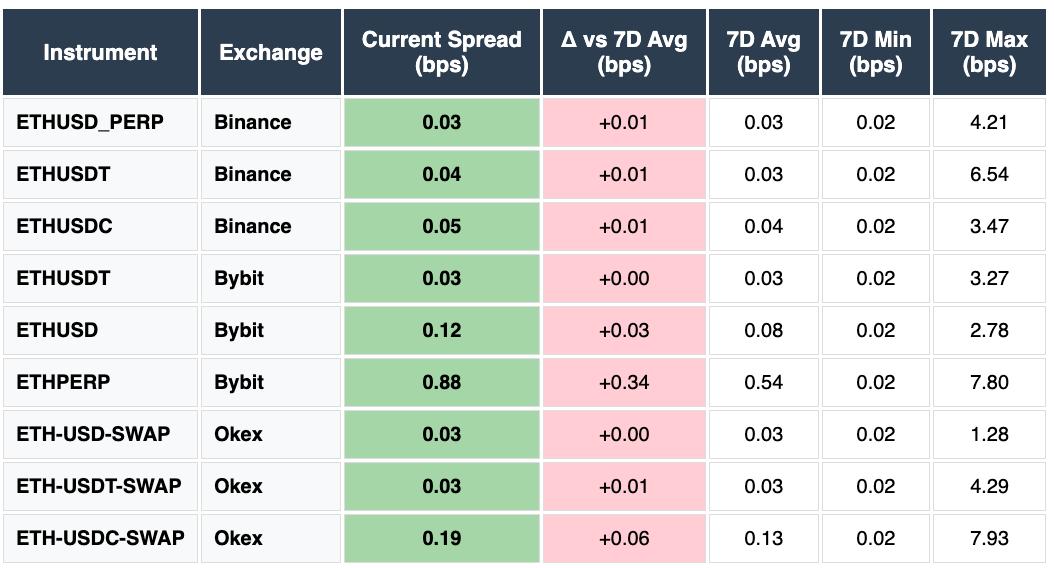1054x568 pixels.
Task: Click the ETH-USDC-SWAP instrument cell
Action: coord(100,538)
